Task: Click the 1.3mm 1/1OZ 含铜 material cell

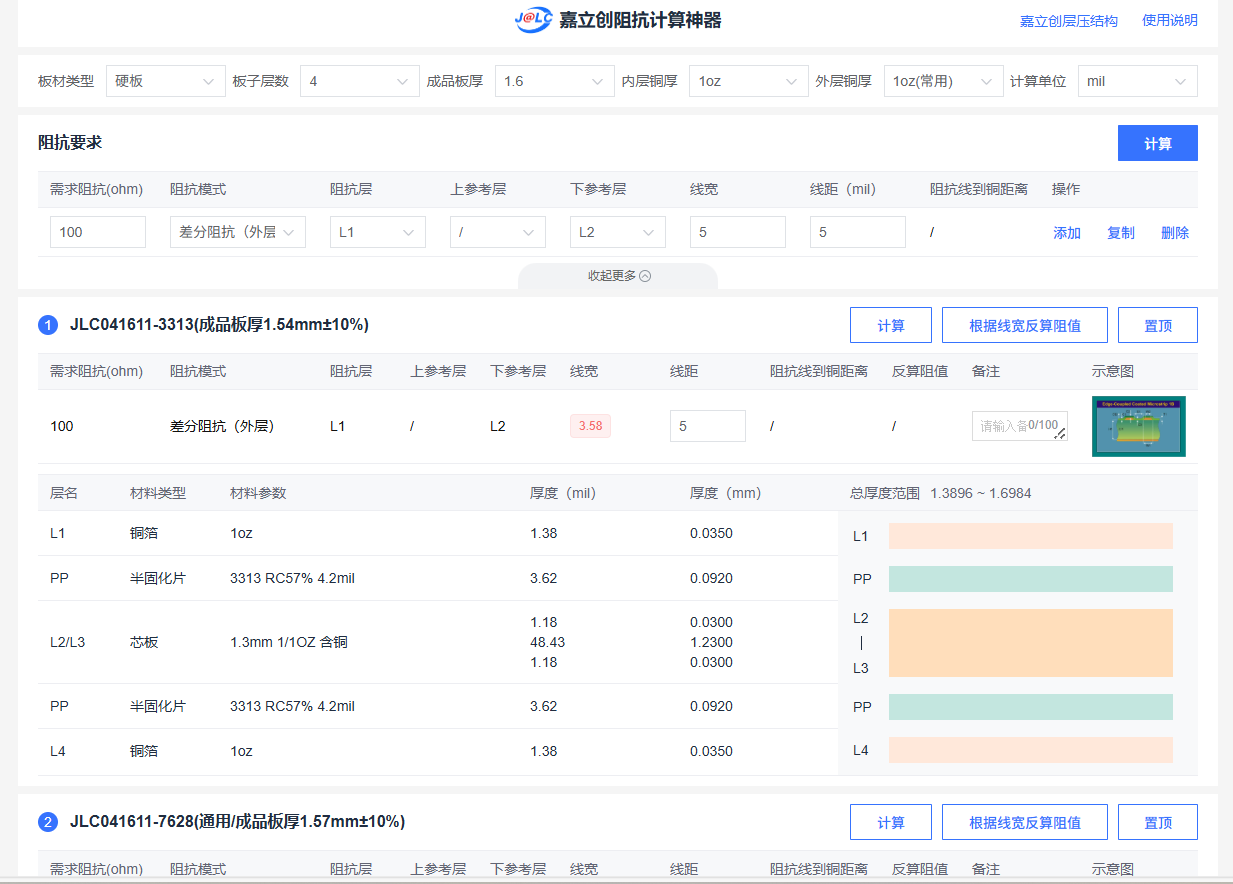Action: [289, 642]
